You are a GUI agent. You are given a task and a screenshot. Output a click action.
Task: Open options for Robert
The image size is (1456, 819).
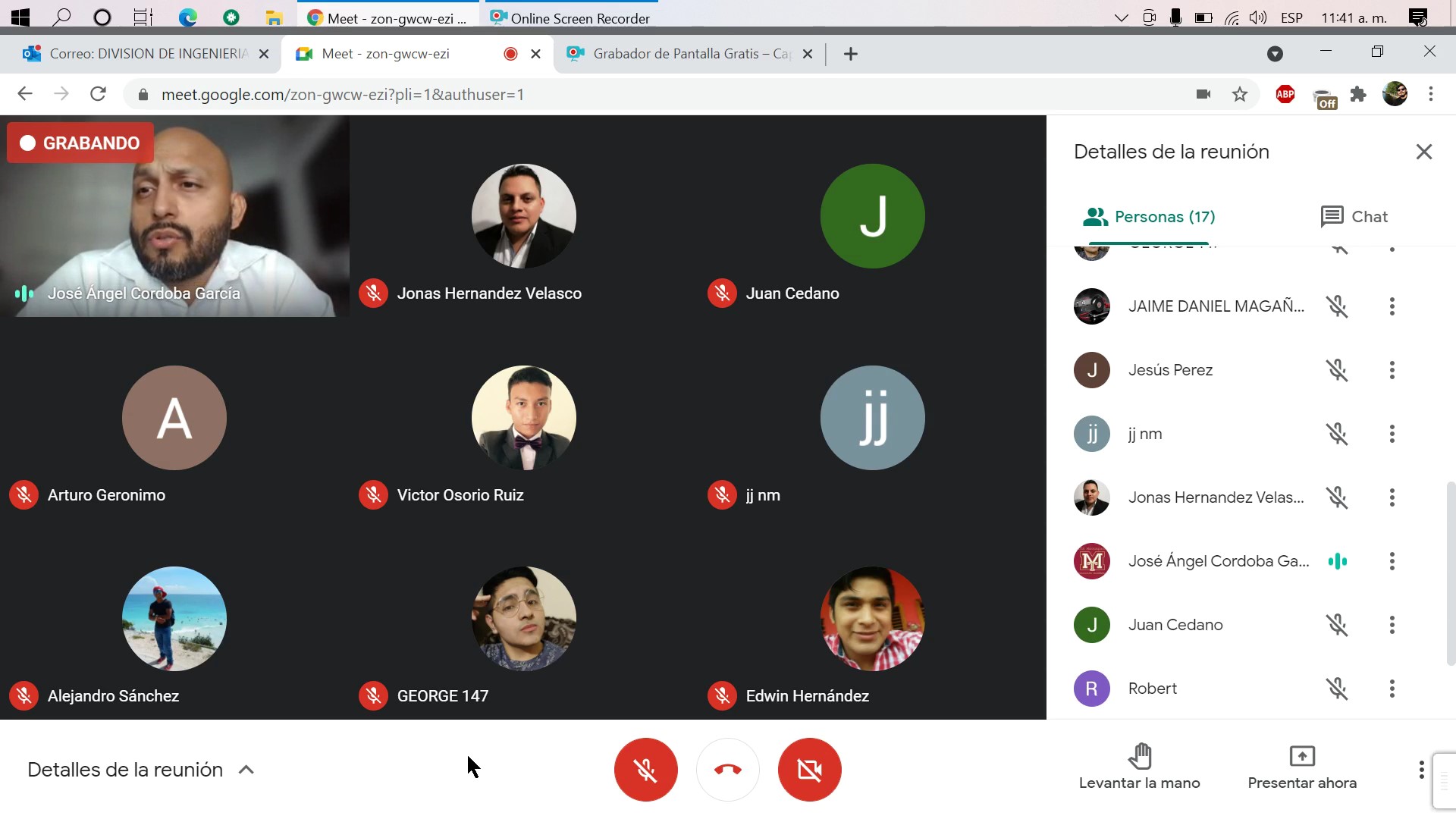point(1392,689)
